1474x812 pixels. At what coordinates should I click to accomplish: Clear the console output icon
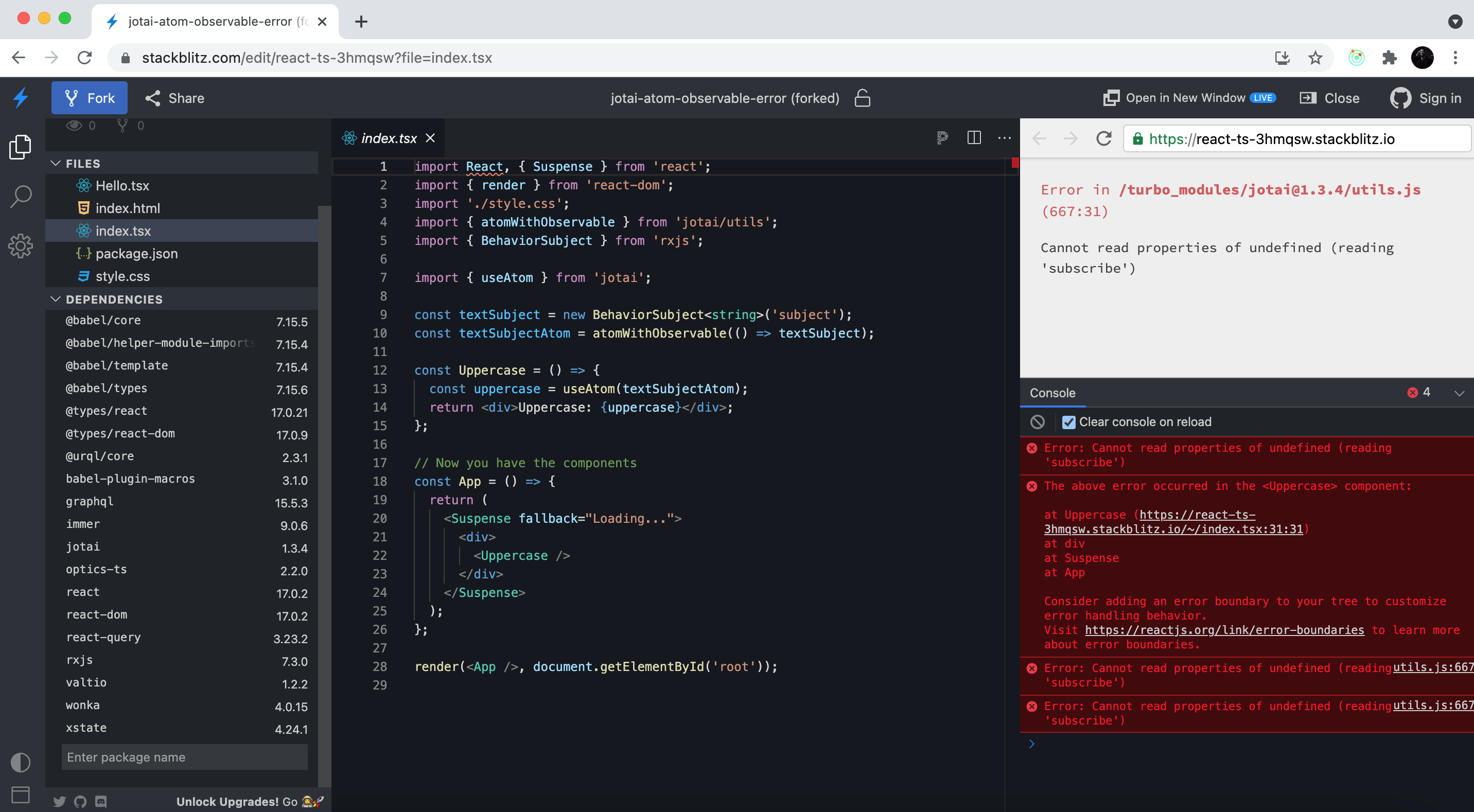[x=1038, y=422]
